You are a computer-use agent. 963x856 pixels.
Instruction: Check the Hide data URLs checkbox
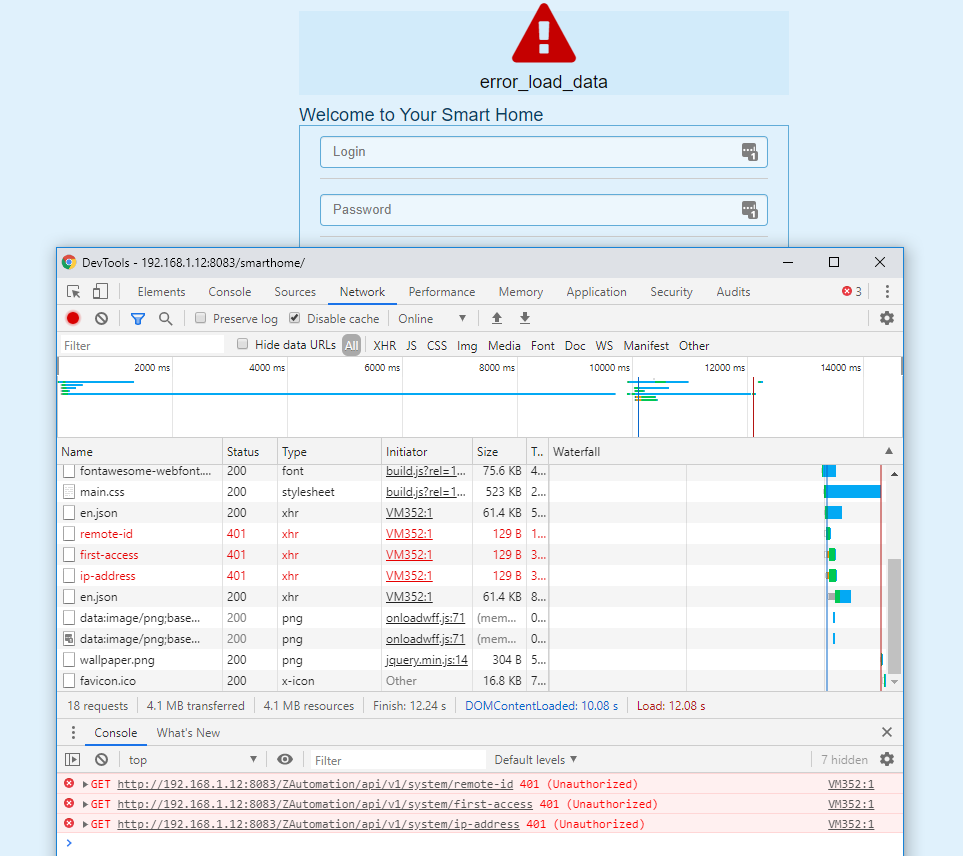(243, 345)
